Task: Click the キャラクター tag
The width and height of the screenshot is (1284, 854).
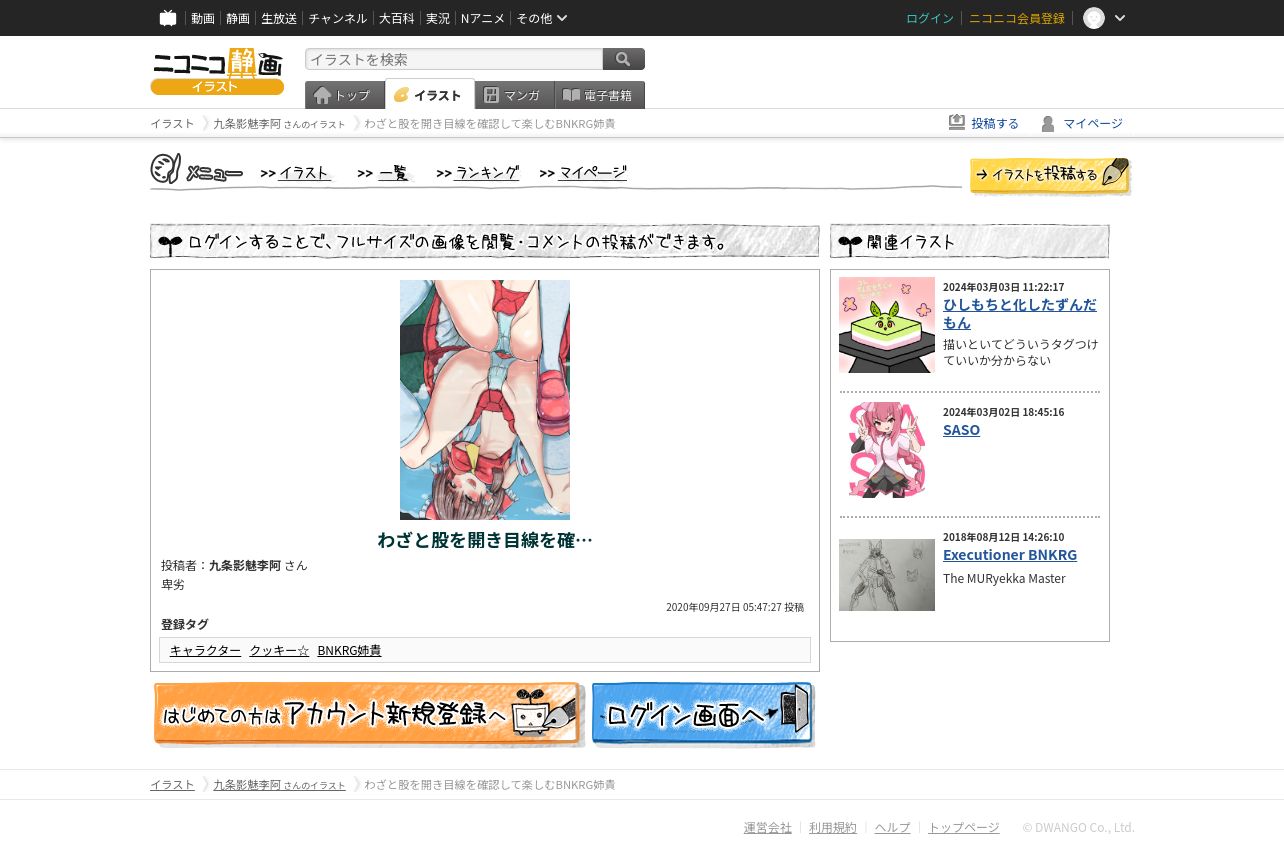Action: click(205, 651)
